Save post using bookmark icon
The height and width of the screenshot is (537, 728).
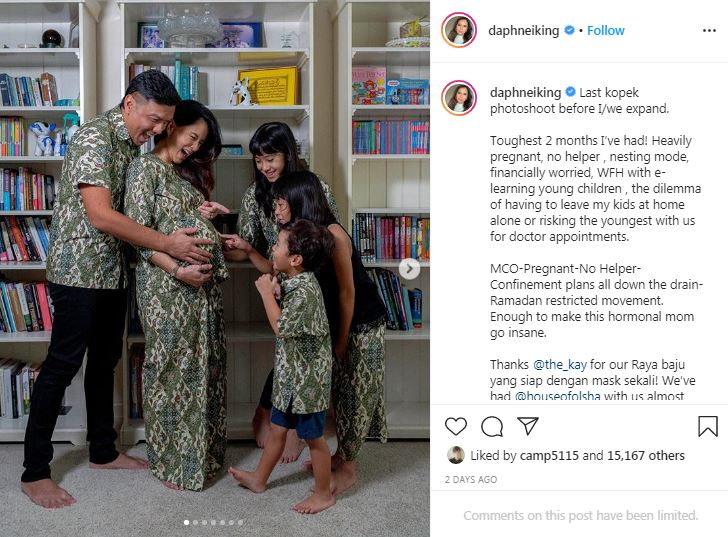(708, 426)
